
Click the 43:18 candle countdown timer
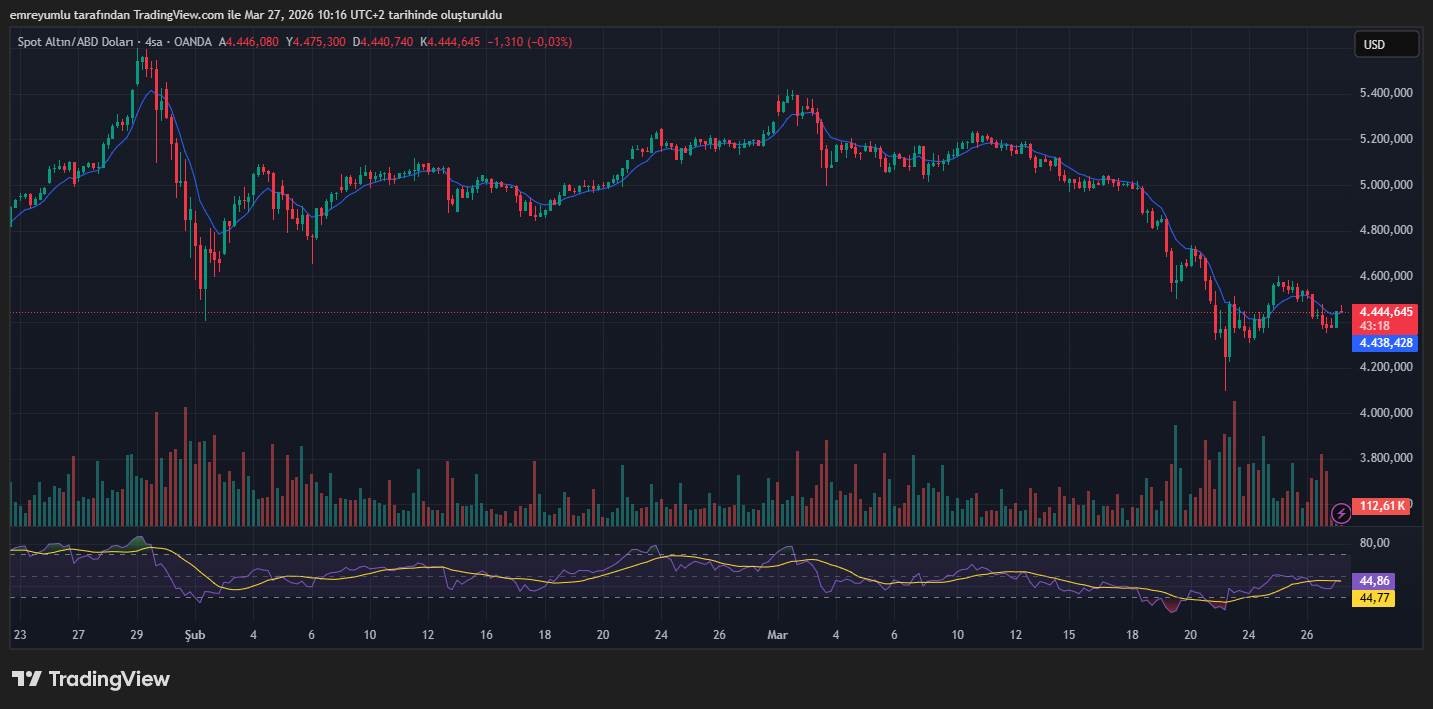pos(1375,326)
